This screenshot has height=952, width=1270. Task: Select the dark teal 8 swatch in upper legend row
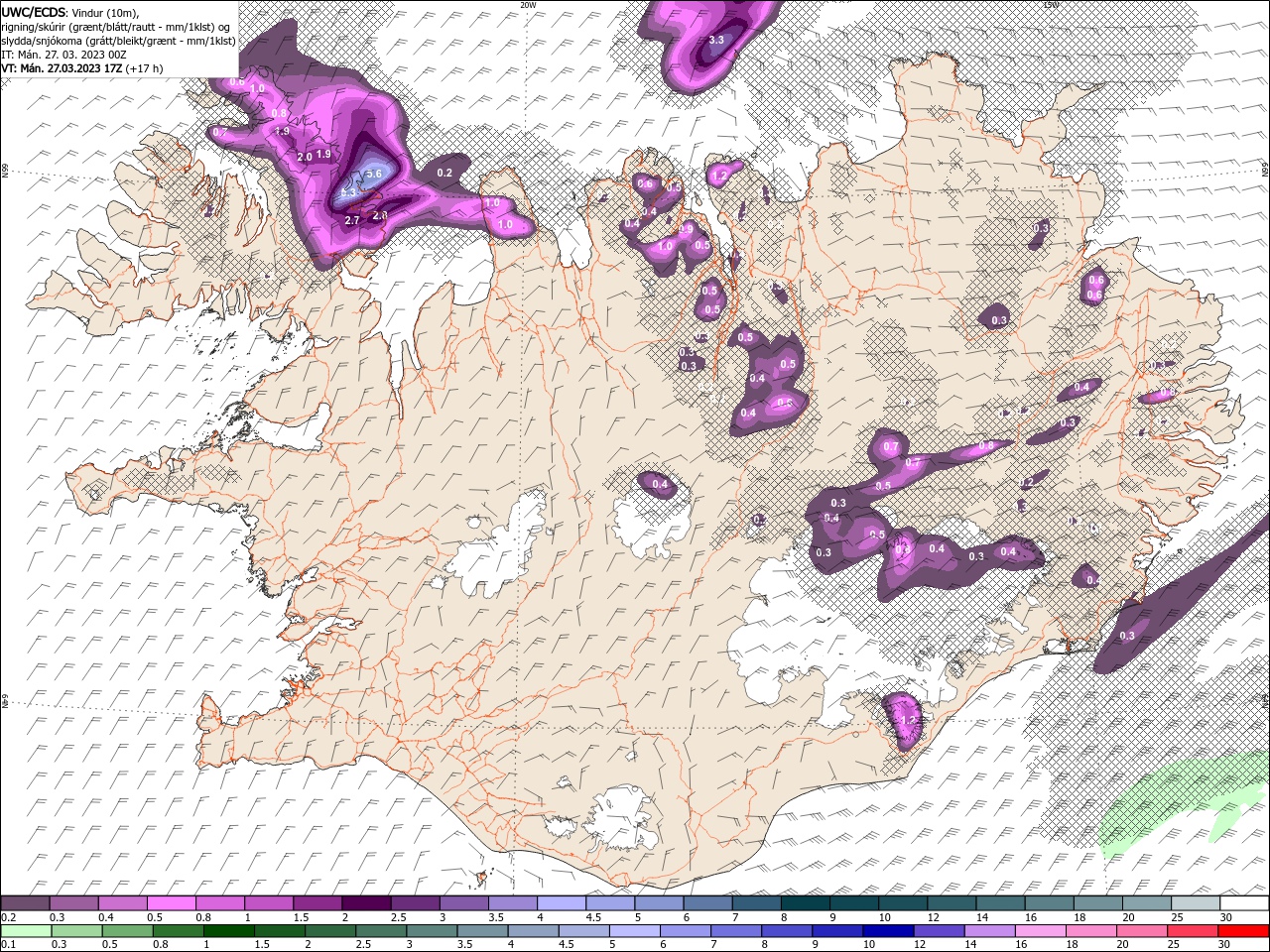(x=805, y=903)
